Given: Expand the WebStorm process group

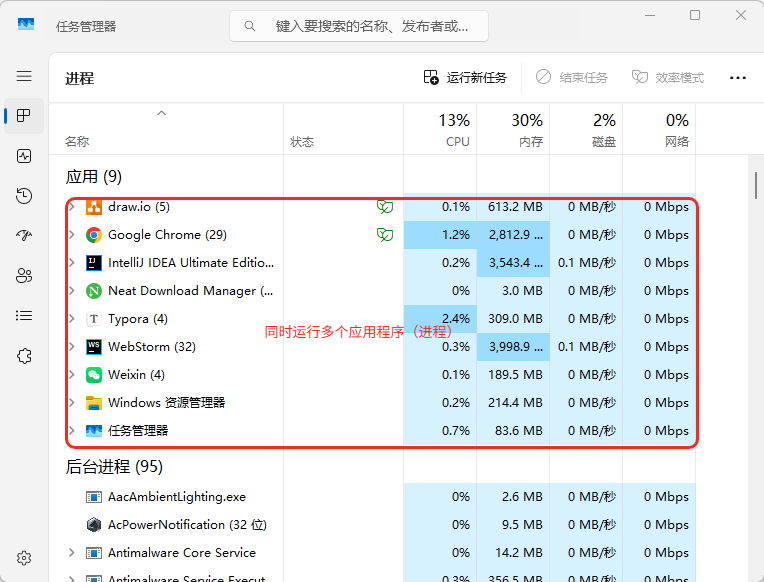Looking at the screenshot, I should coord(71,347).
